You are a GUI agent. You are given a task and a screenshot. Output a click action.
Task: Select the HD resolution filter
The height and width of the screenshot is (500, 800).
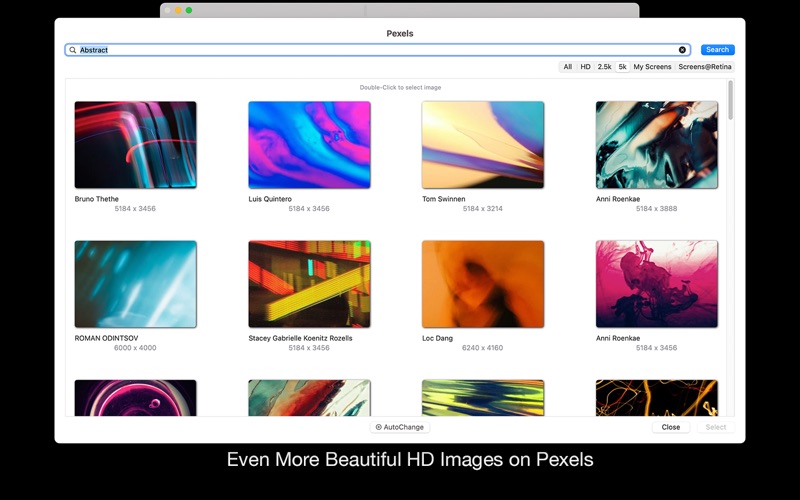pyautogui.click(x=586, y=67)
